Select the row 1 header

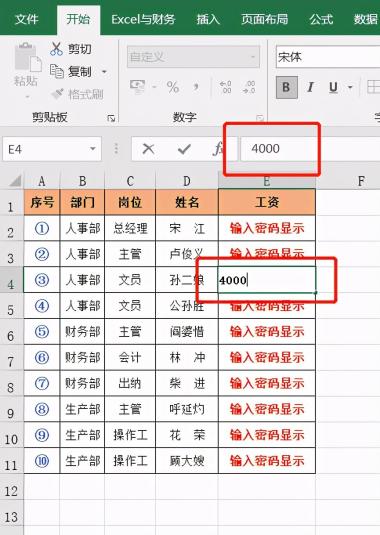tap(11, 203)
